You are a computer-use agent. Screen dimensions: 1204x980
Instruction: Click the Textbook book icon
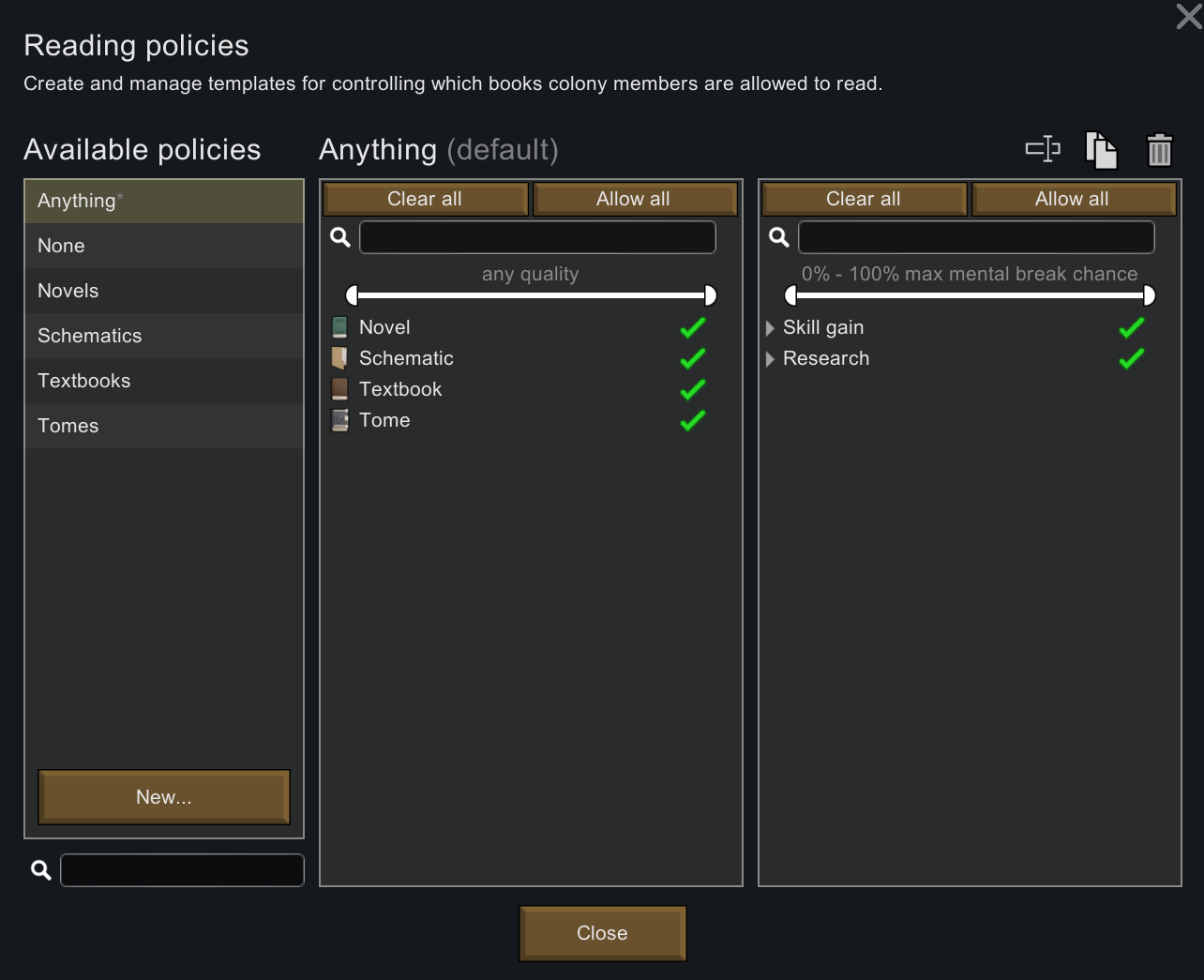click(x=339, y=389)
